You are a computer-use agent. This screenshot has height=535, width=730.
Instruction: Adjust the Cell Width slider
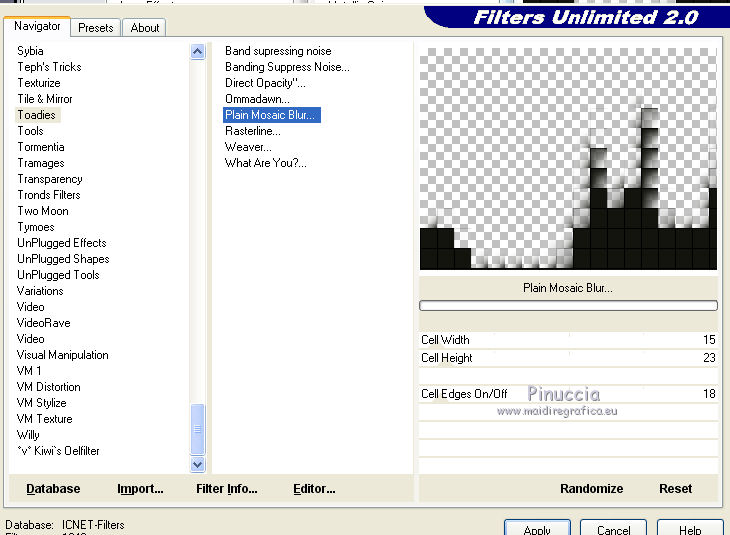(x=568, y=340)
